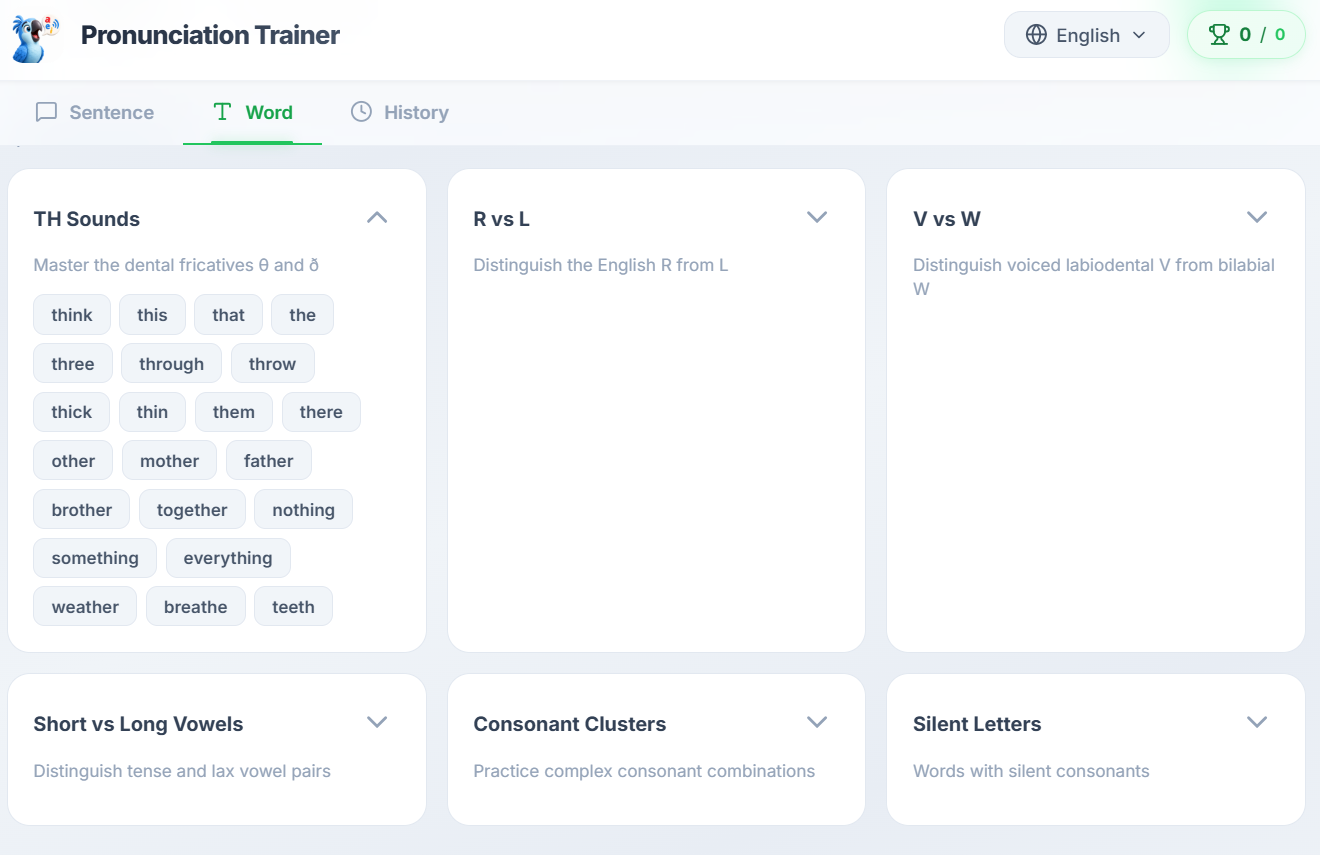Click the trophy score icon
Viewport: 1320px width, 855px height.
click(1219, 35)
